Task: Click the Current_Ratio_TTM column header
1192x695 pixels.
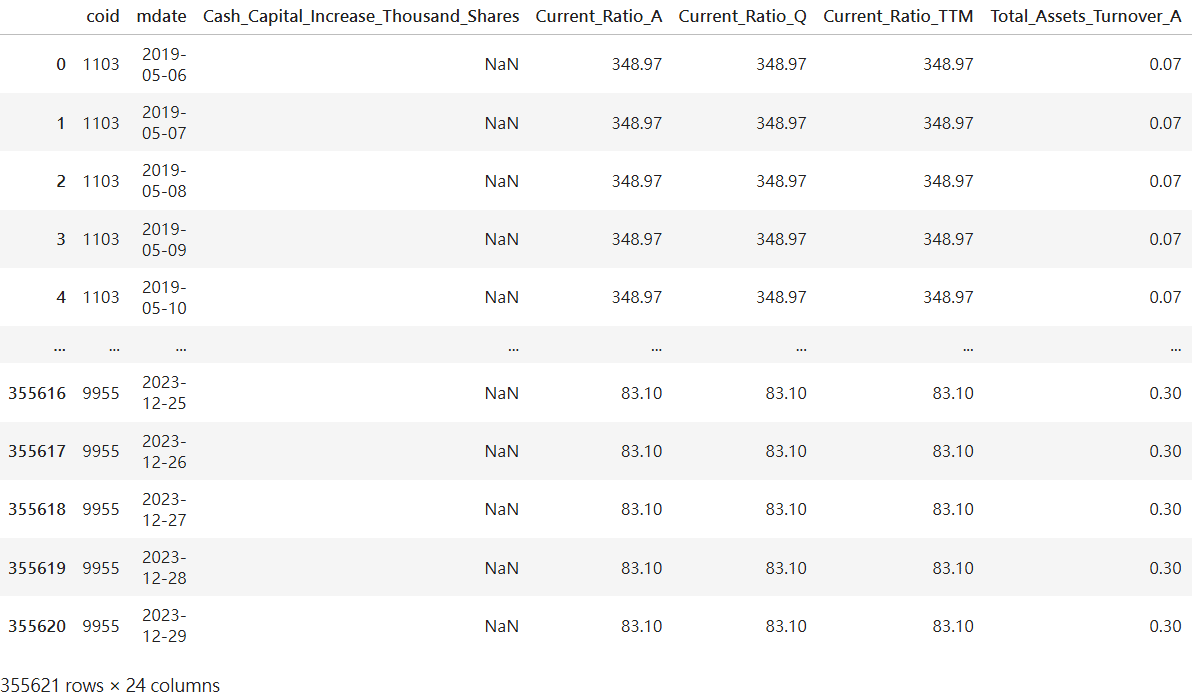Action: pos(898,16)
